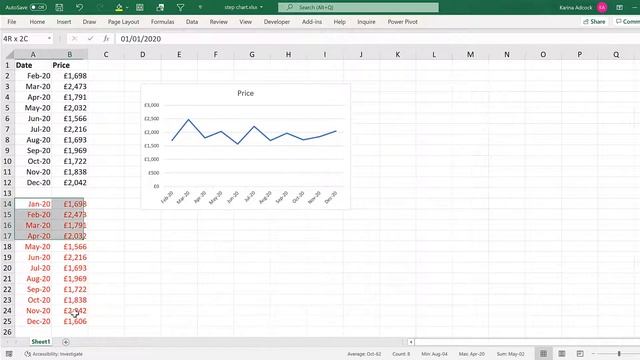Open Customize Quick Access Toolbar arrow

click(200, 7)
